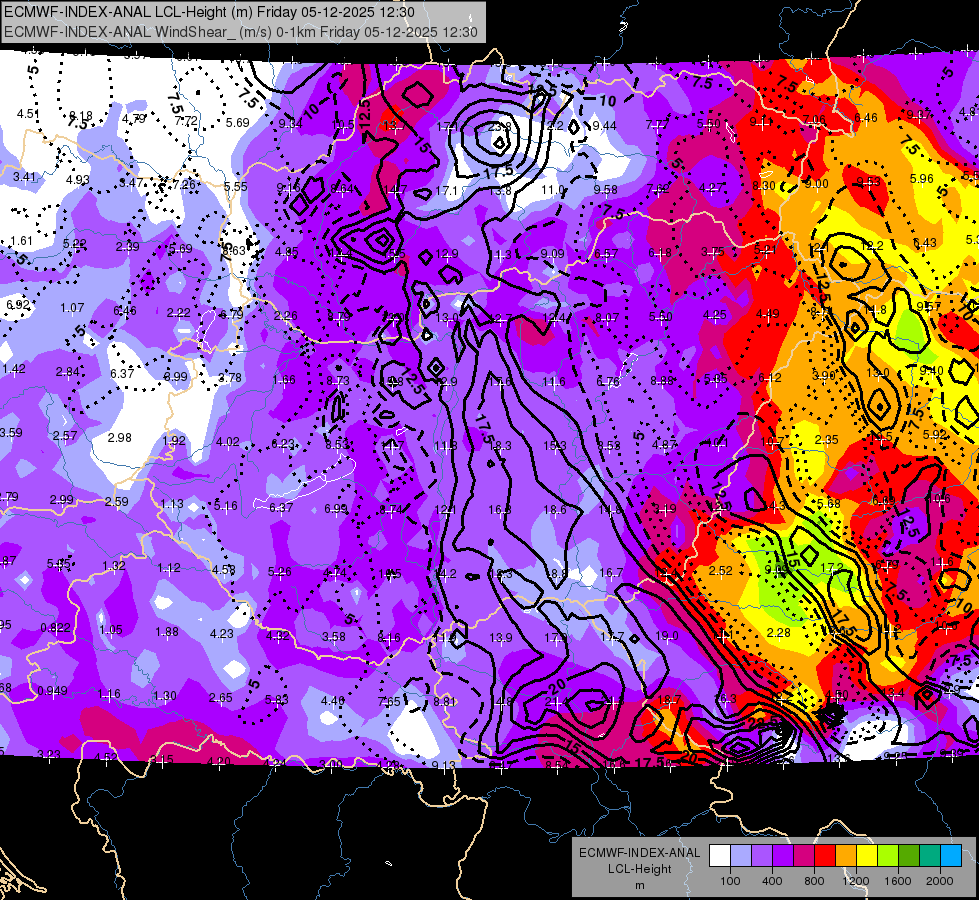This screenshot has width=979, height=900.
Task: Click the red legend swatch
Action: (x=825, y=856)
